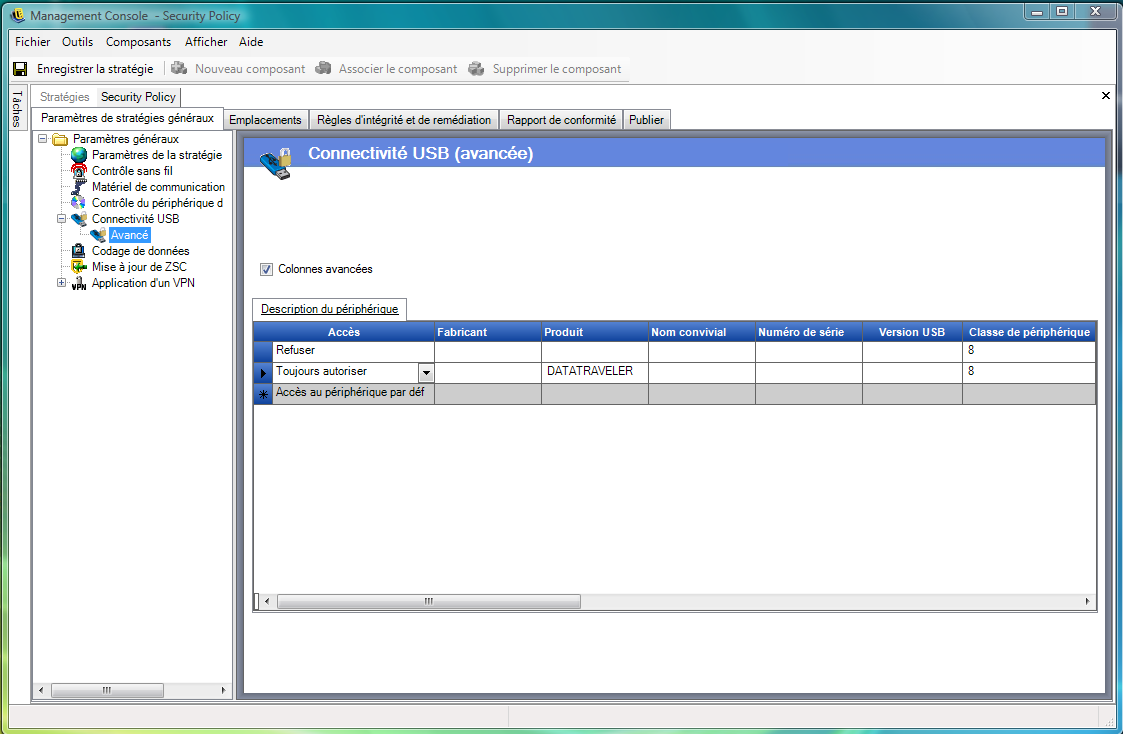The image size is (1123, 734).
Task: Select the Contrôle sans fil tree icon
Action: (79, 171)
